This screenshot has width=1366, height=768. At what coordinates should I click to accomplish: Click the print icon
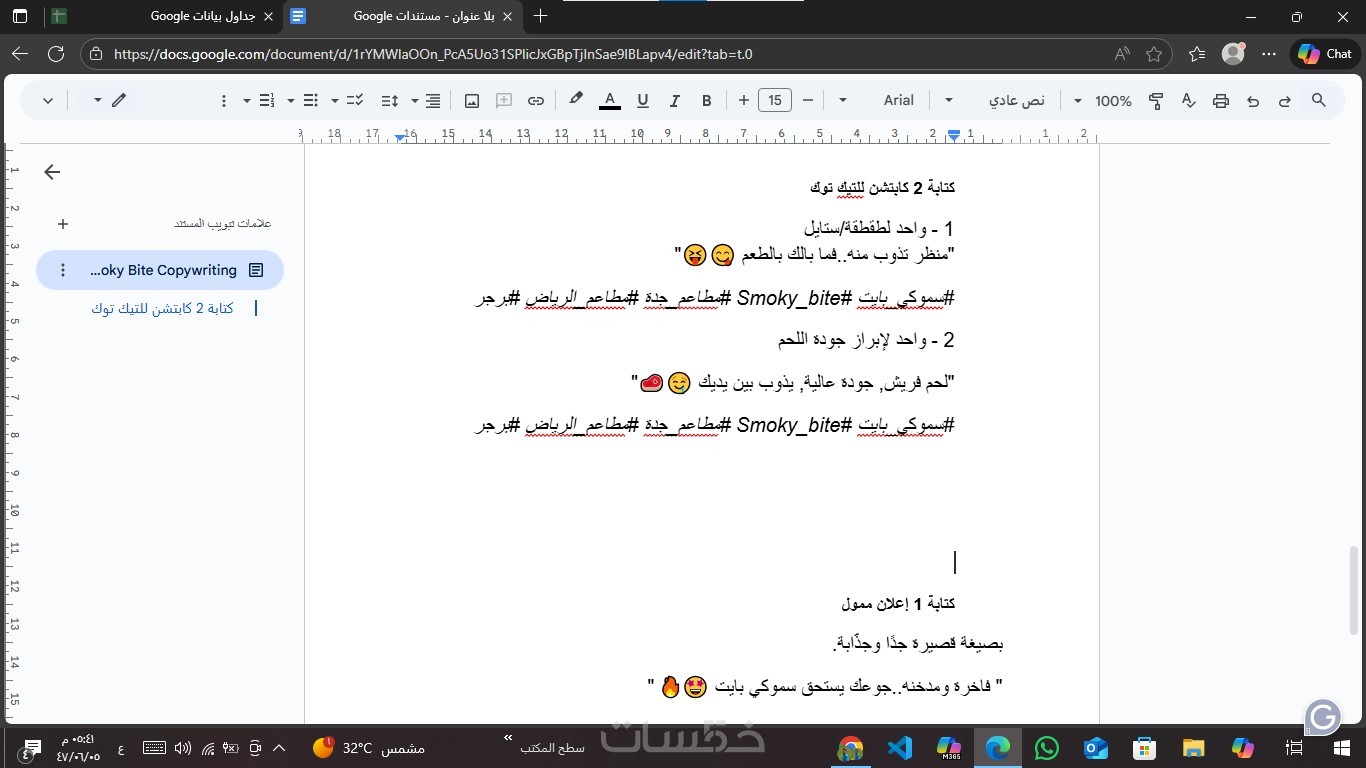[1220, 100]
